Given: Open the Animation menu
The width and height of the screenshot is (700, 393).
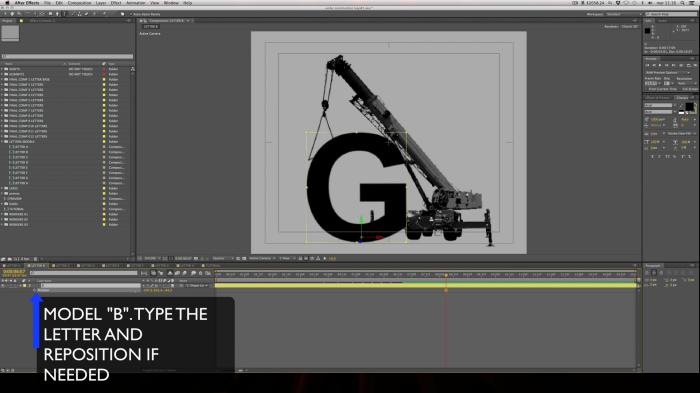Looking at the screenshot, I should [x=136, y=3].
